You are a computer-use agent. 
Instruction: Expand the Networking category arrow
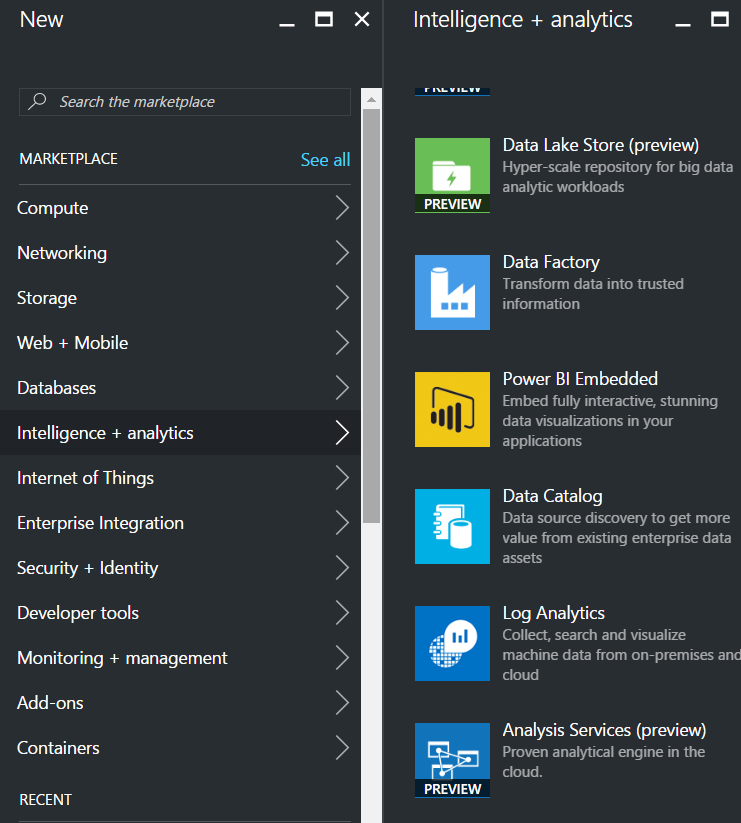(342, 253)
